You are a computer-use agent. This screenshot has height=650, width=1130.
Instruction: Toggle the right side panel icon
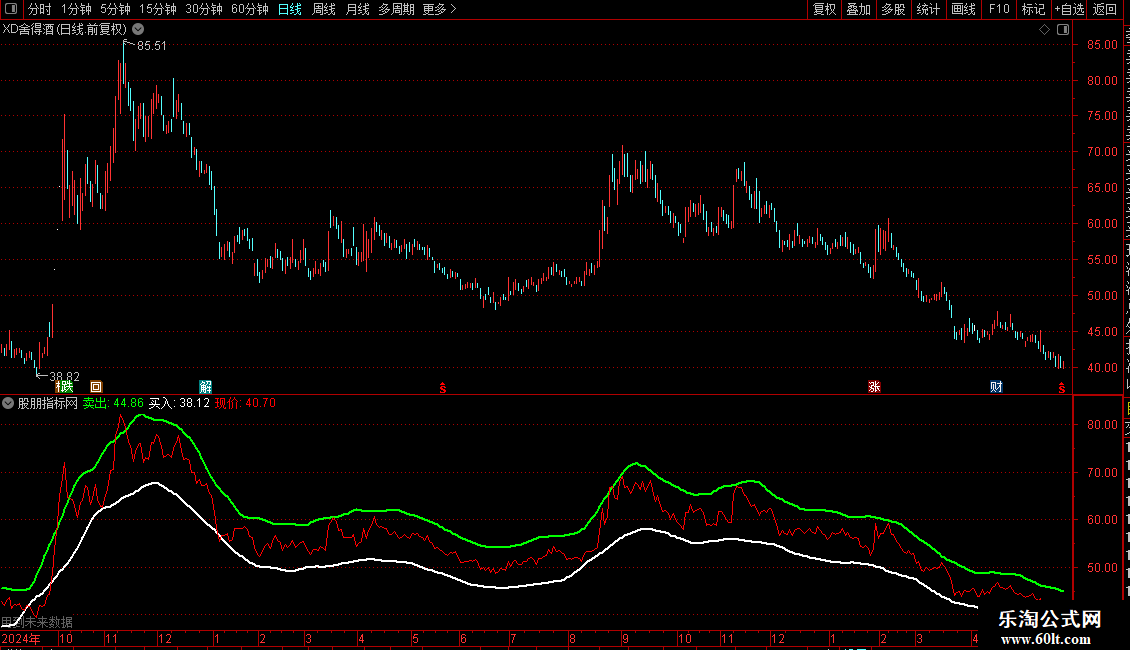[x=1063, y=30]
